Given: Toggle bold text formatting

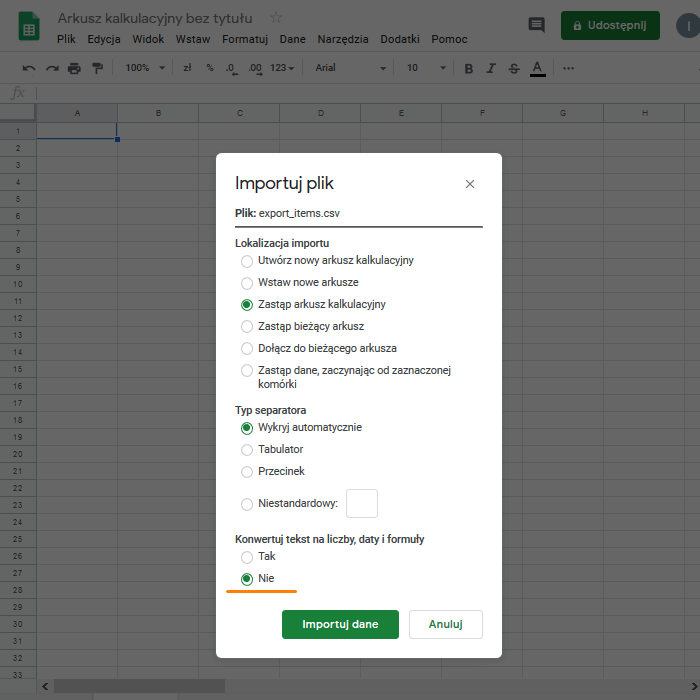Looking at the screenshot, I should [x=468, y=68].
